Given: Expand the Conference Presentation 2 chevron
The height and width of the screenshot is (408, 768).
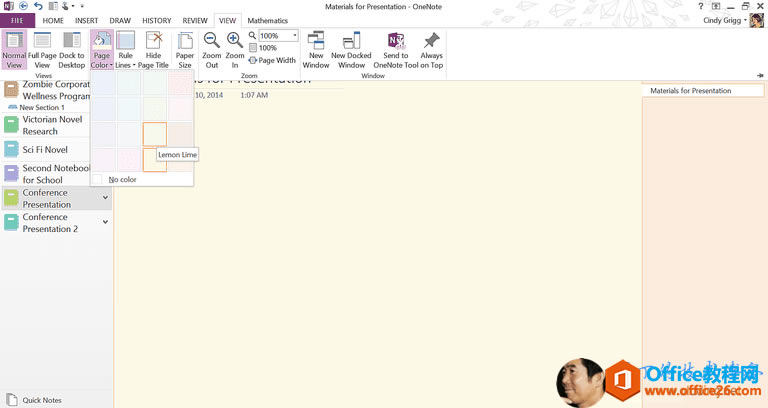Looking at the screenshot, I should tap(105, 222).
